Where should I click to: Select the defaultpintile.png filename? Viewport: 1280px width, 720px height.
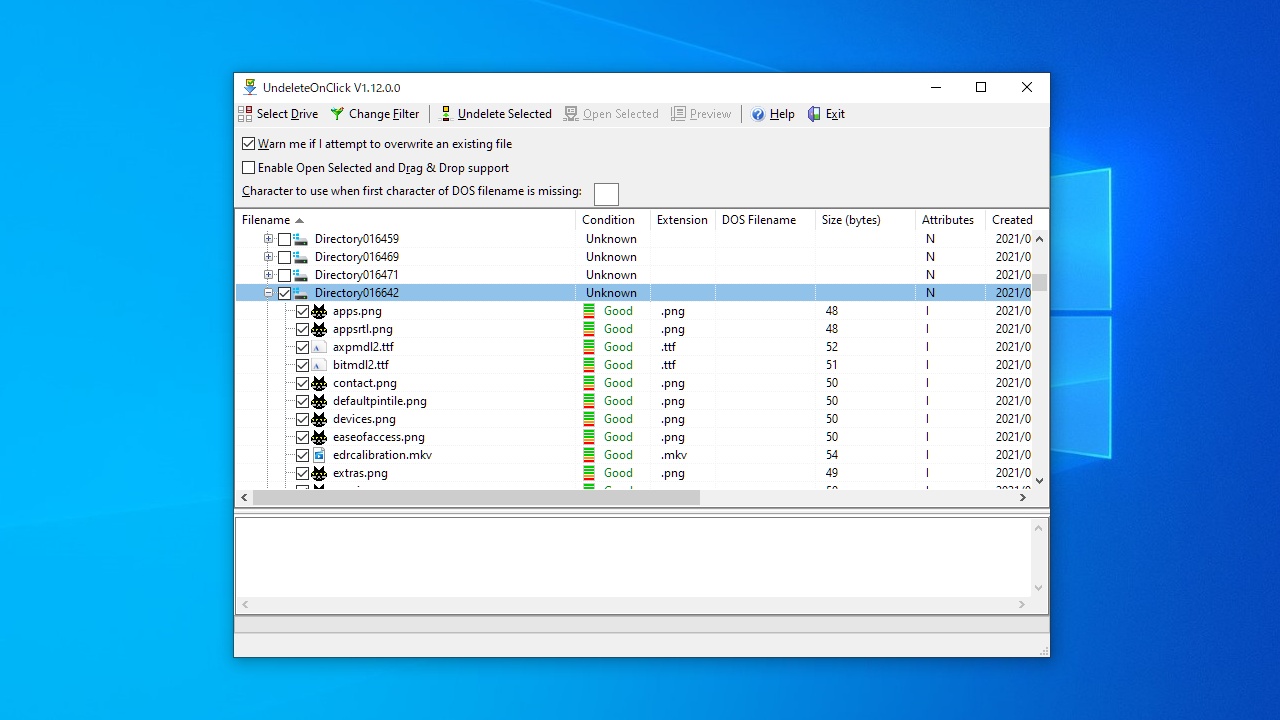380,401
